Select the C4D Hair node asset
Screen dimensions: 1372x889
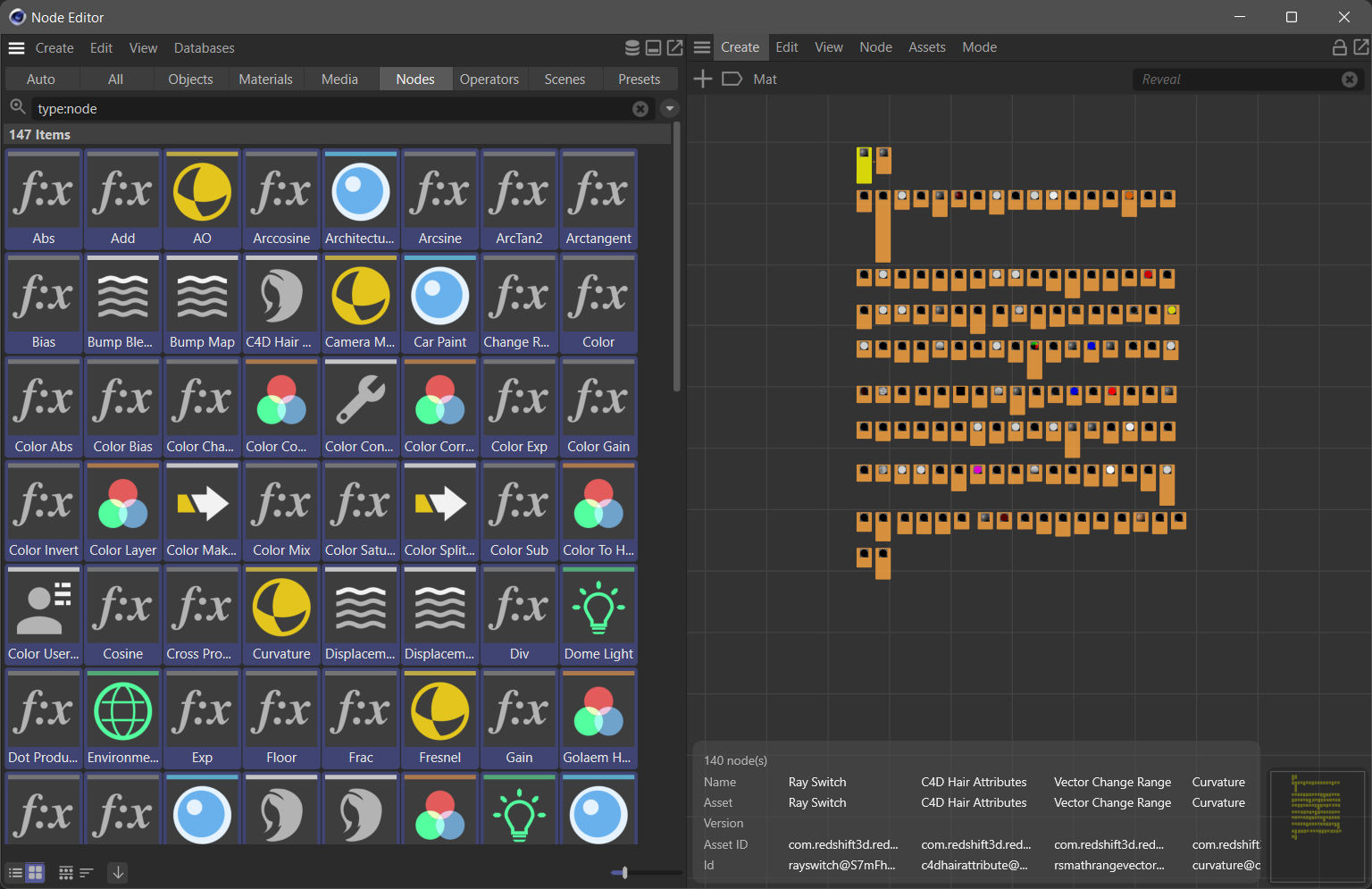(x=281, y=303)
